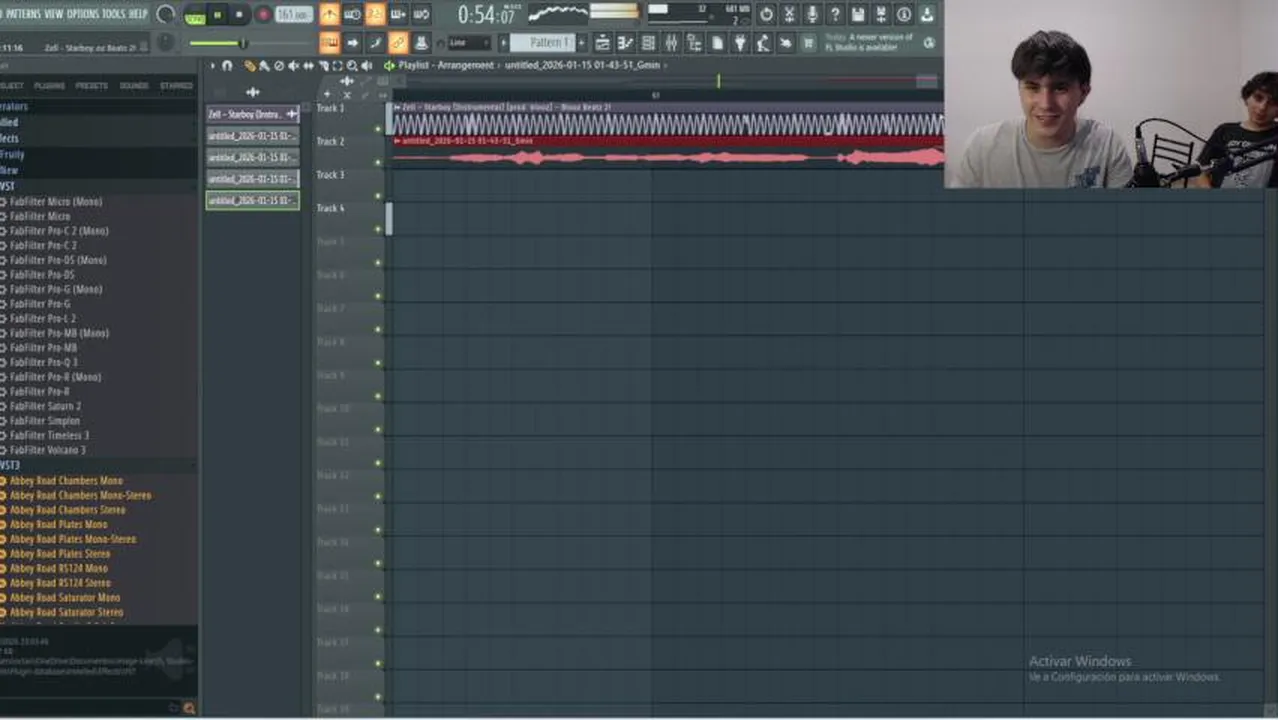1278x720 pixels.
Task: Click the red Record button
Action: point(263,15)
